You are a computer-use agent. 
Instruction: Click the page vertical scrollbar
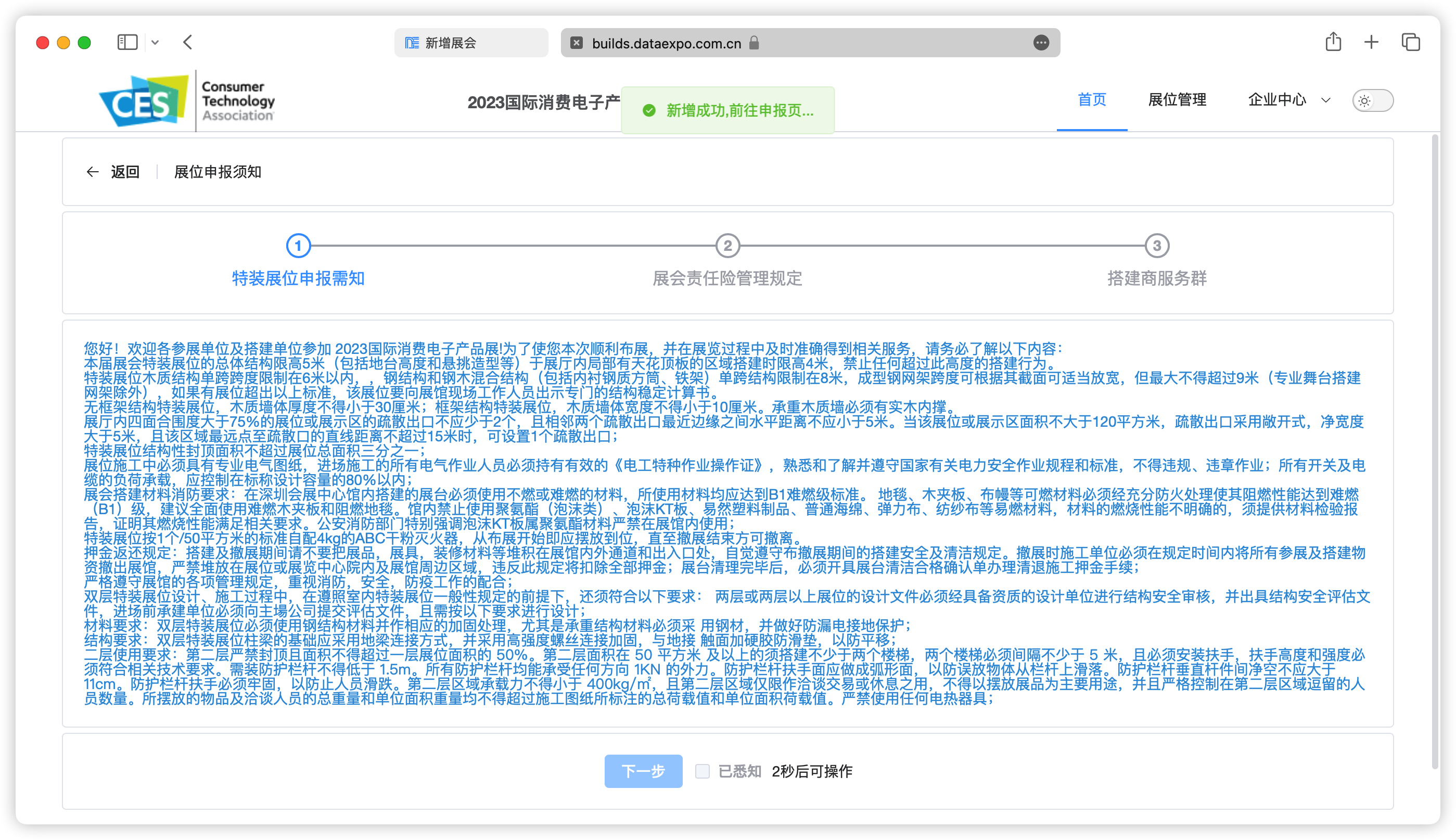pos(1435,453)
